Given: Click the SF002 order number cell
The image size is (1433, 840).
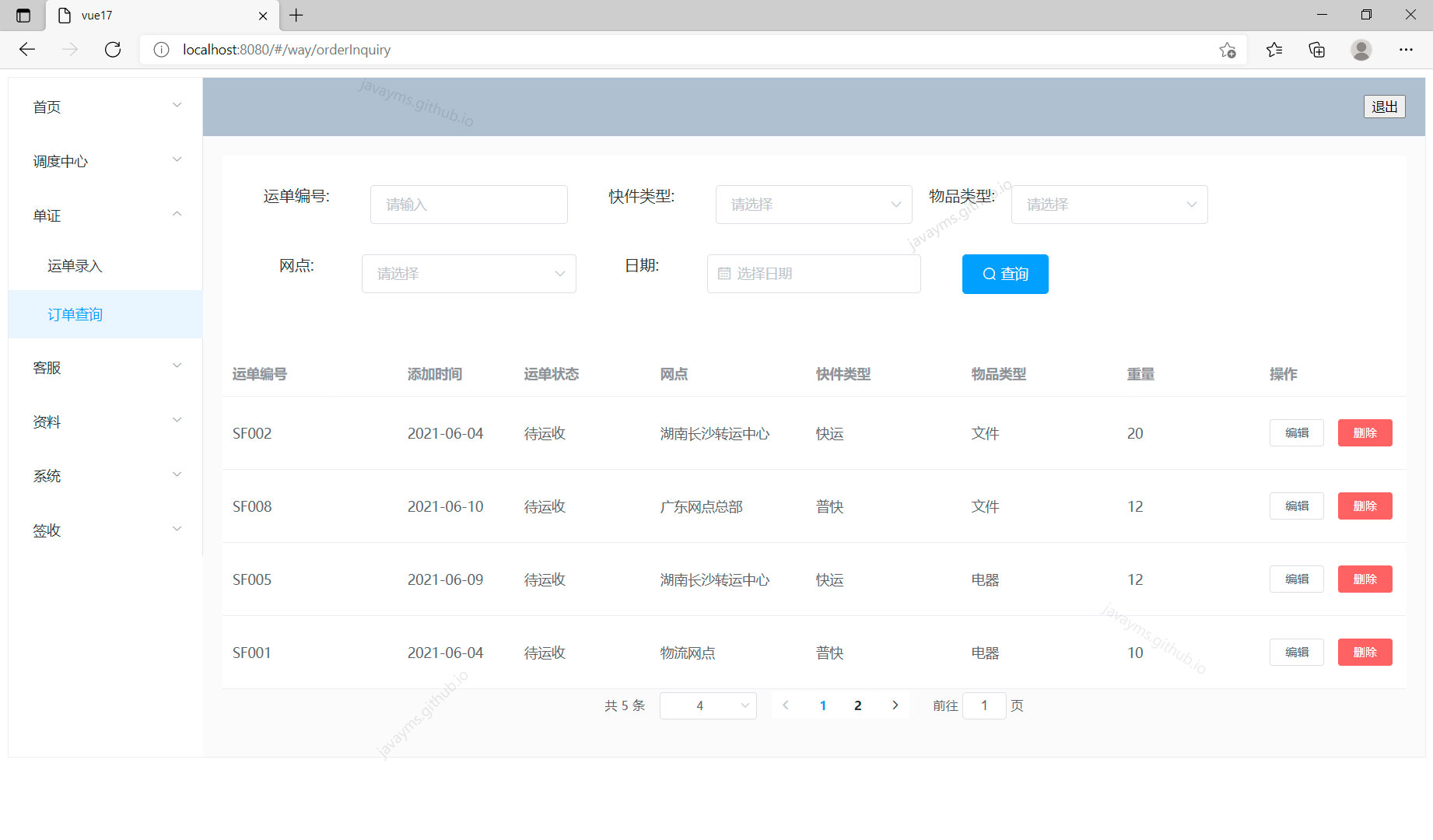Looking at the screenshot, I should coord(252,433).
